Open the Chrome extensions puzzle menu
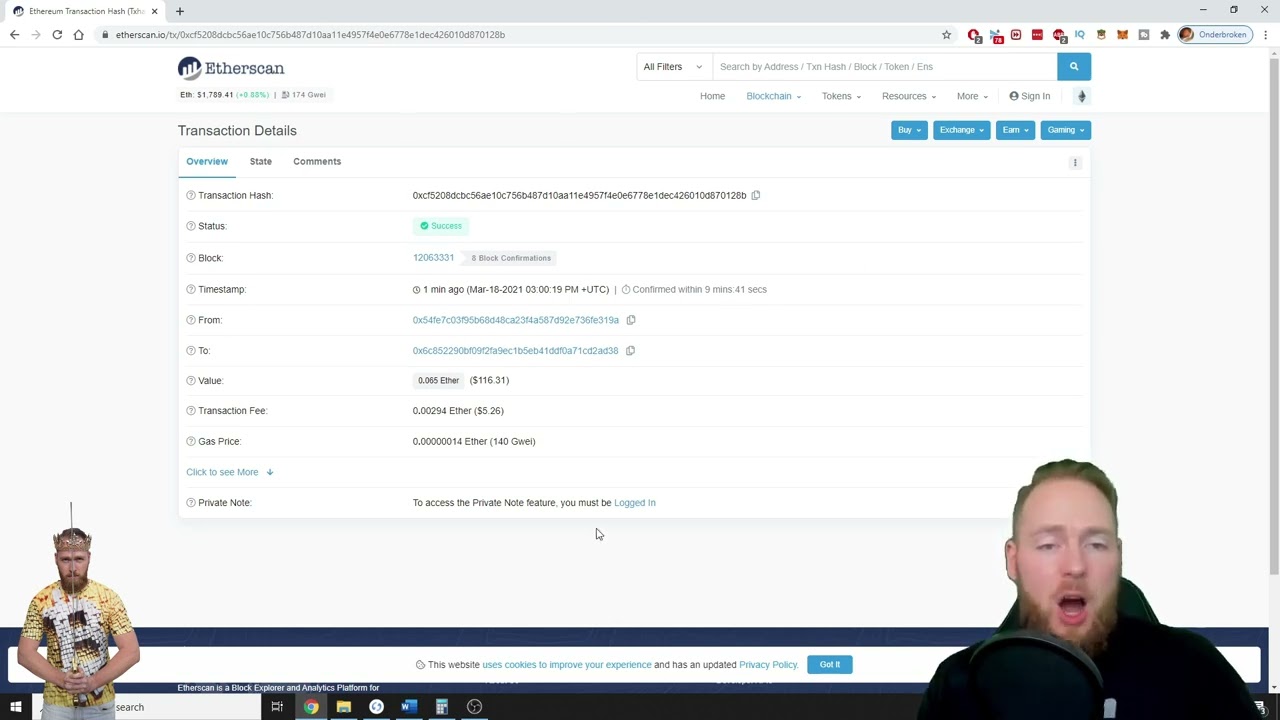This screenshot has height=720, width=1280. (1164, 35)
